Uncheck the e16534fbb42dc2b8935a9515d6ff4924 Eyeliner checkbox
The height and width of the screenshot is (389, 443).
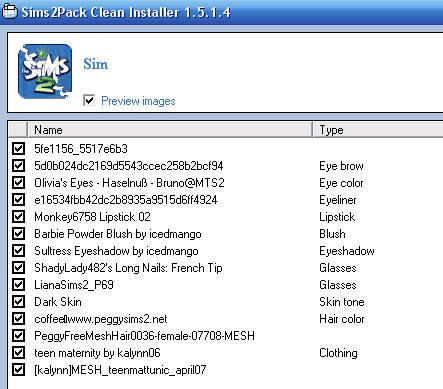18,199
